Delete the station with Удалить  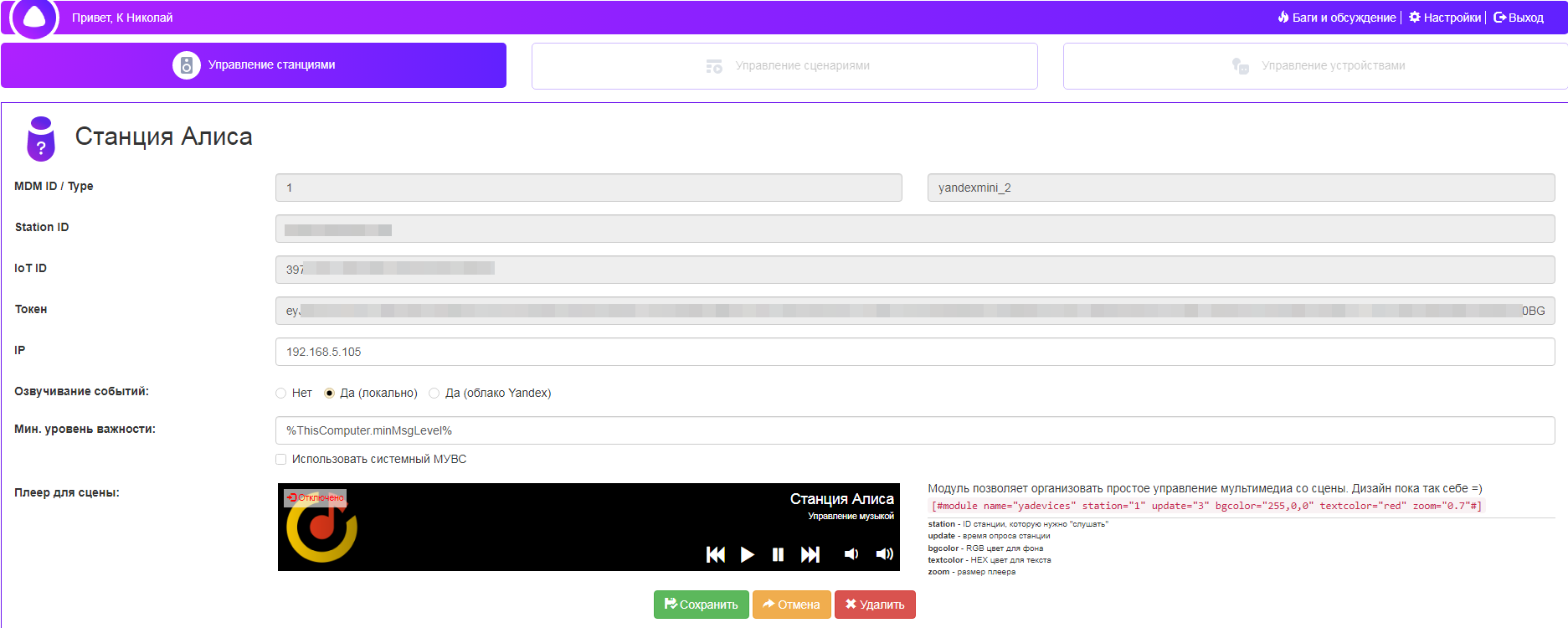pyautogui.click(x=875, y=605)
